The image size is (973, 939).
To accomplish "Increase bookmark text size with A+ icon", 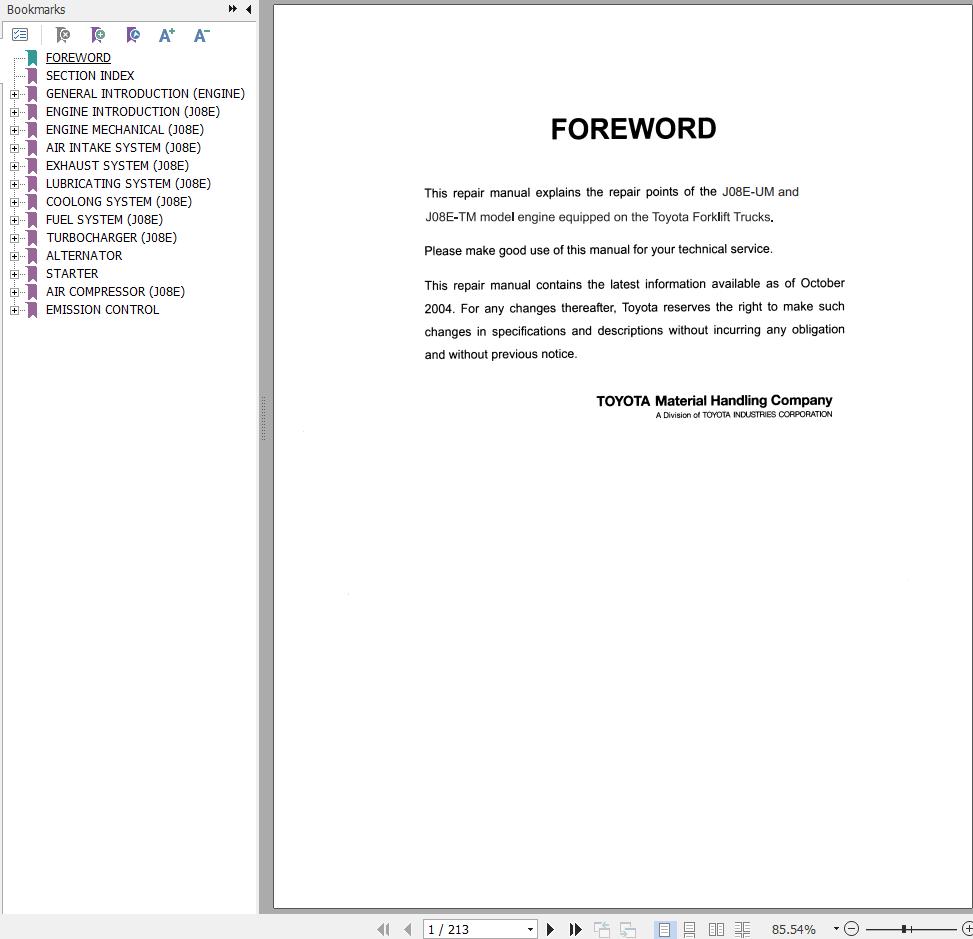I will [166, 34].
